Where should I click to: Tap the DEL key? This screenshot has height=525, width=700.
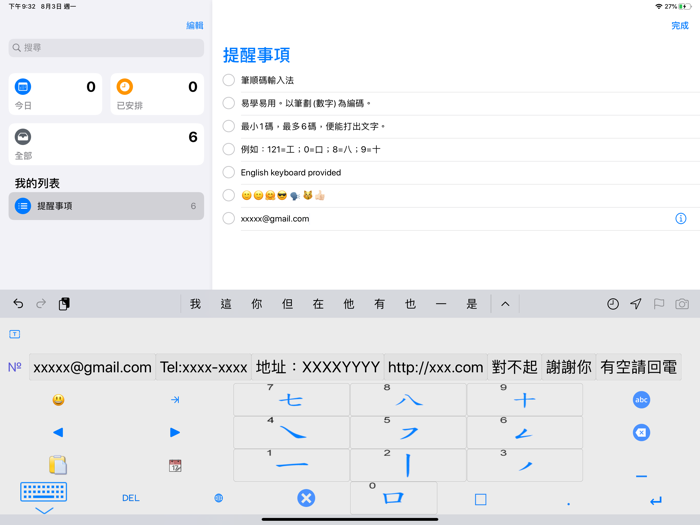coord(131,498)
